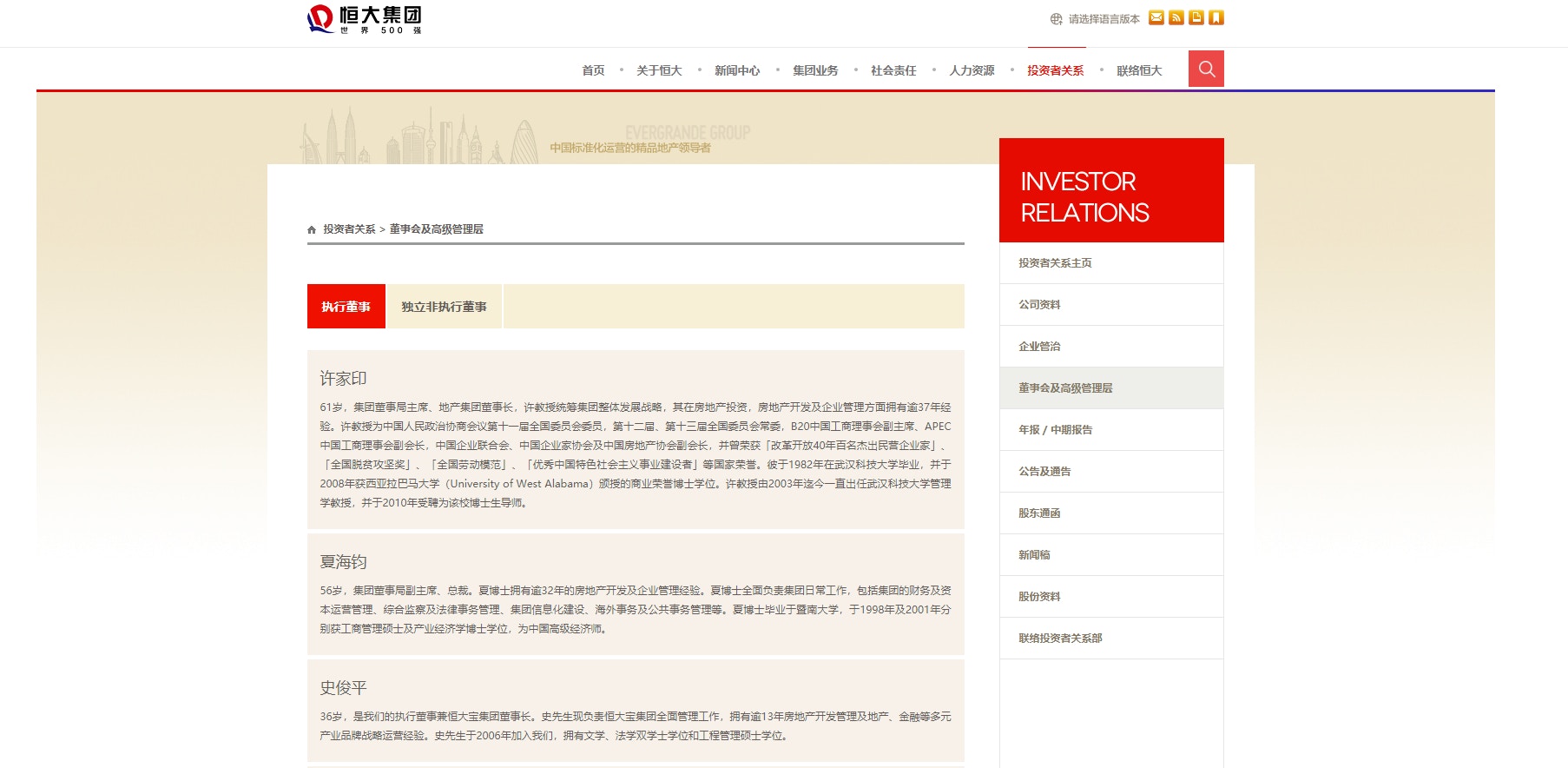
Task: Open 新闻稿 sidebar link
Action: point(1111,555)
